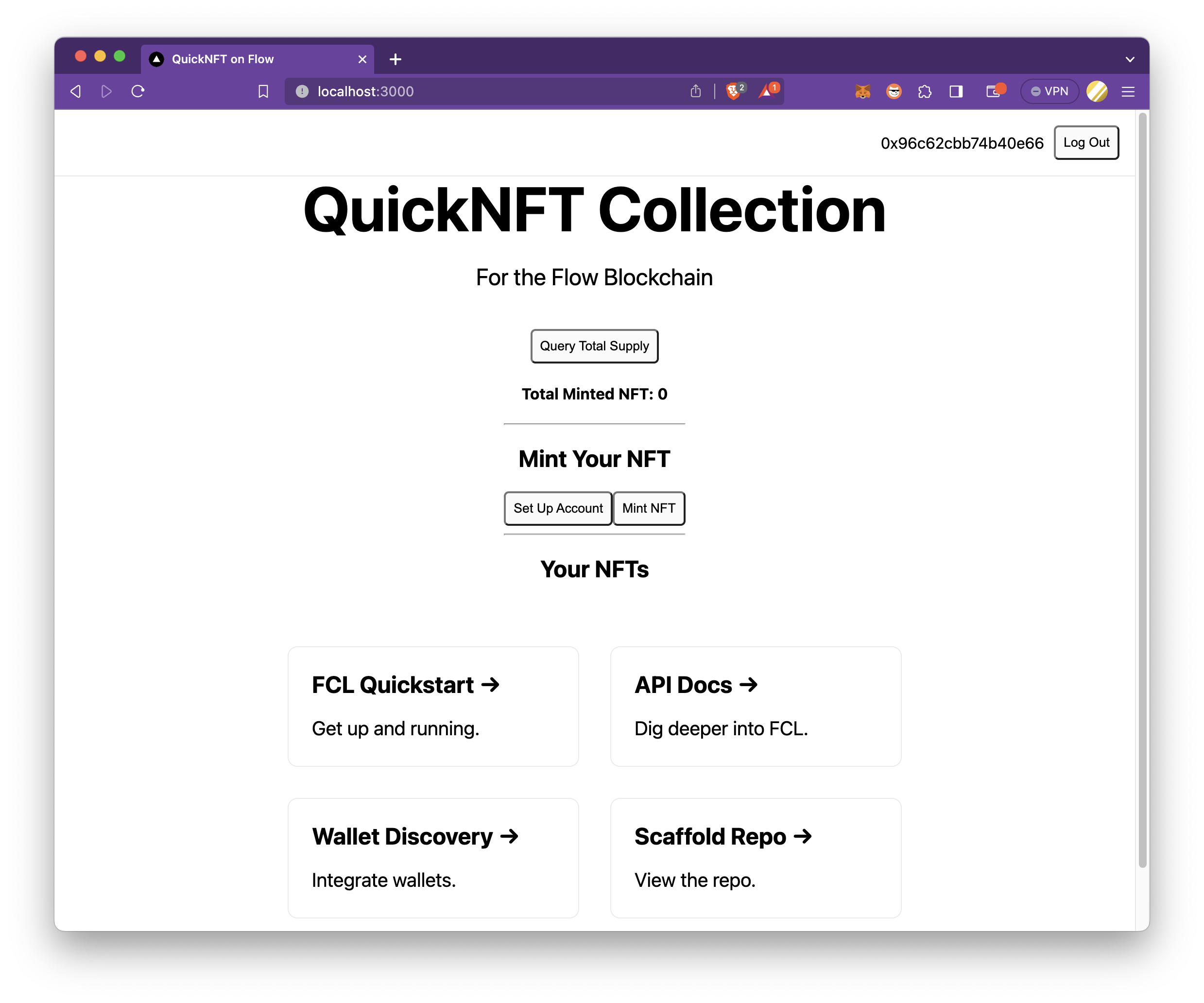Open a new tab with plus button
Image resolution: width=1204 pixels, height=1003 pixels.
395,59
